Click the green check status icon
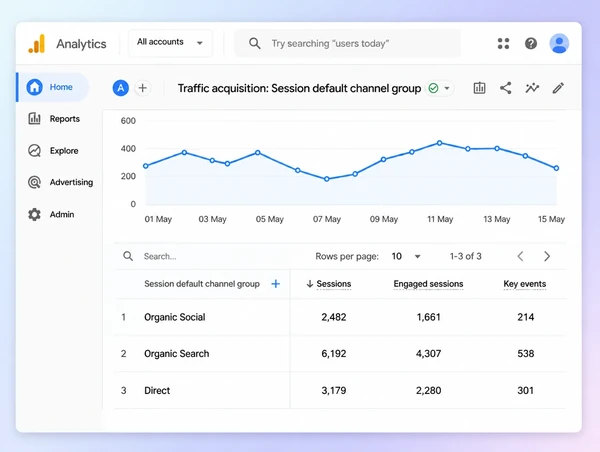Screen dimensions: 600x452 coord(433,88)
